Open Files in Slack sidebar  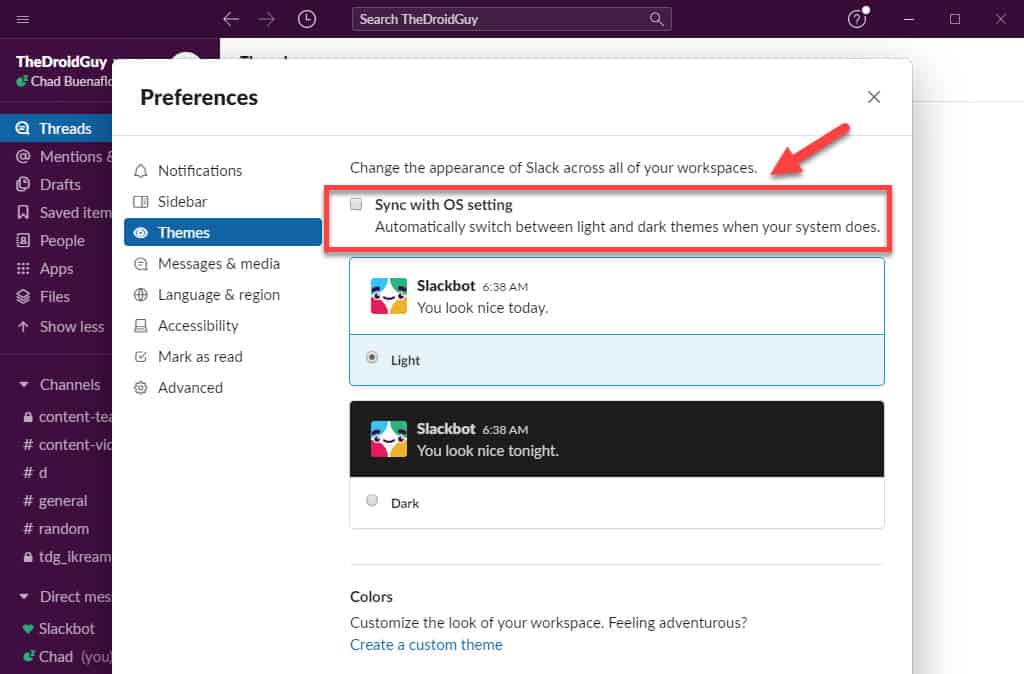56,297
